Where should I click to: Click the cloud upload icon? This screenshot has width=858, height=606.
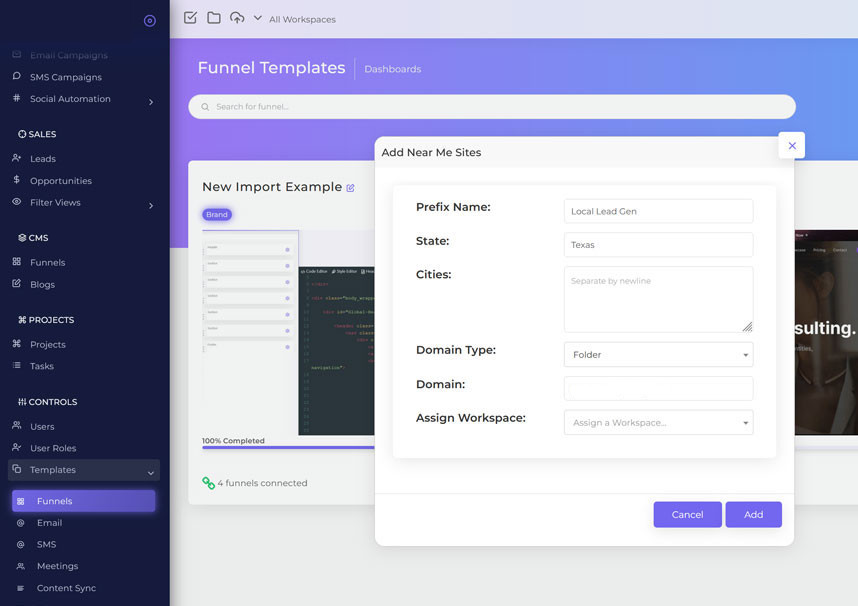pyautogui.click(x=237, y=18)
